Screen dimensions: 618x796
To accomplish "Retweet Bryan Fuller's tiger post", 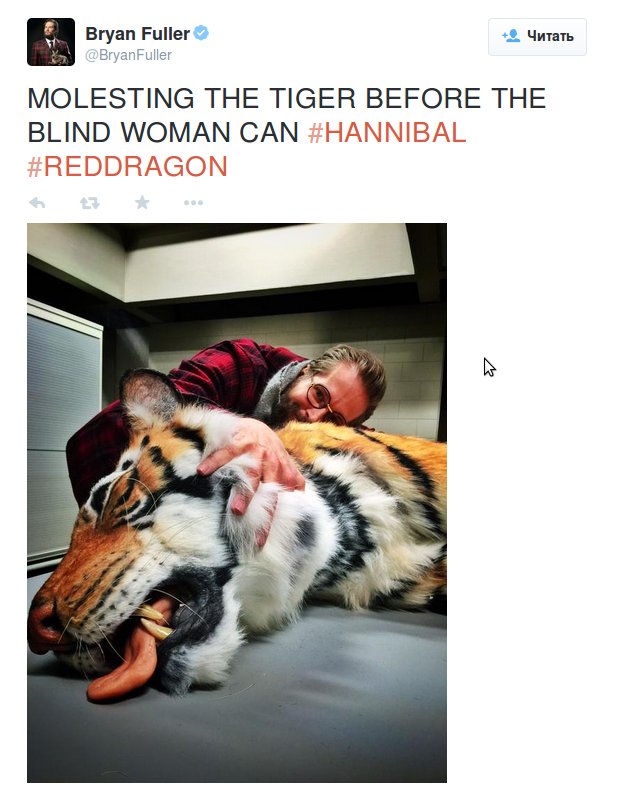I will 90,203.
